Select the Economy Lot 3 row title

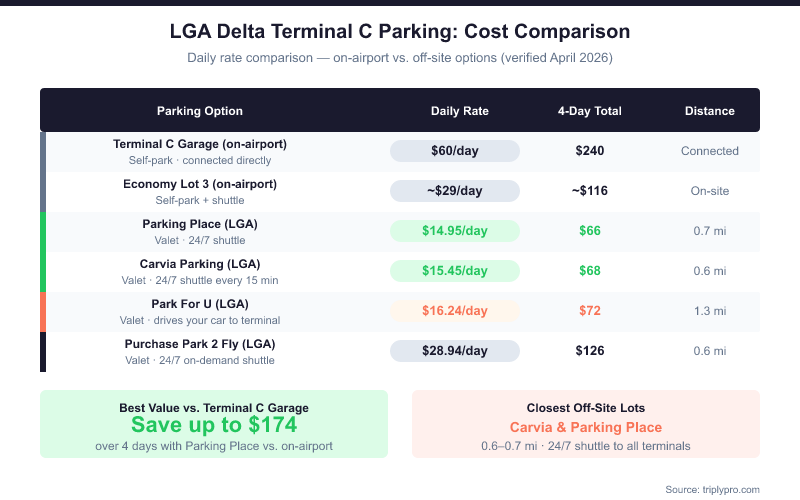[x=200, y=184]
